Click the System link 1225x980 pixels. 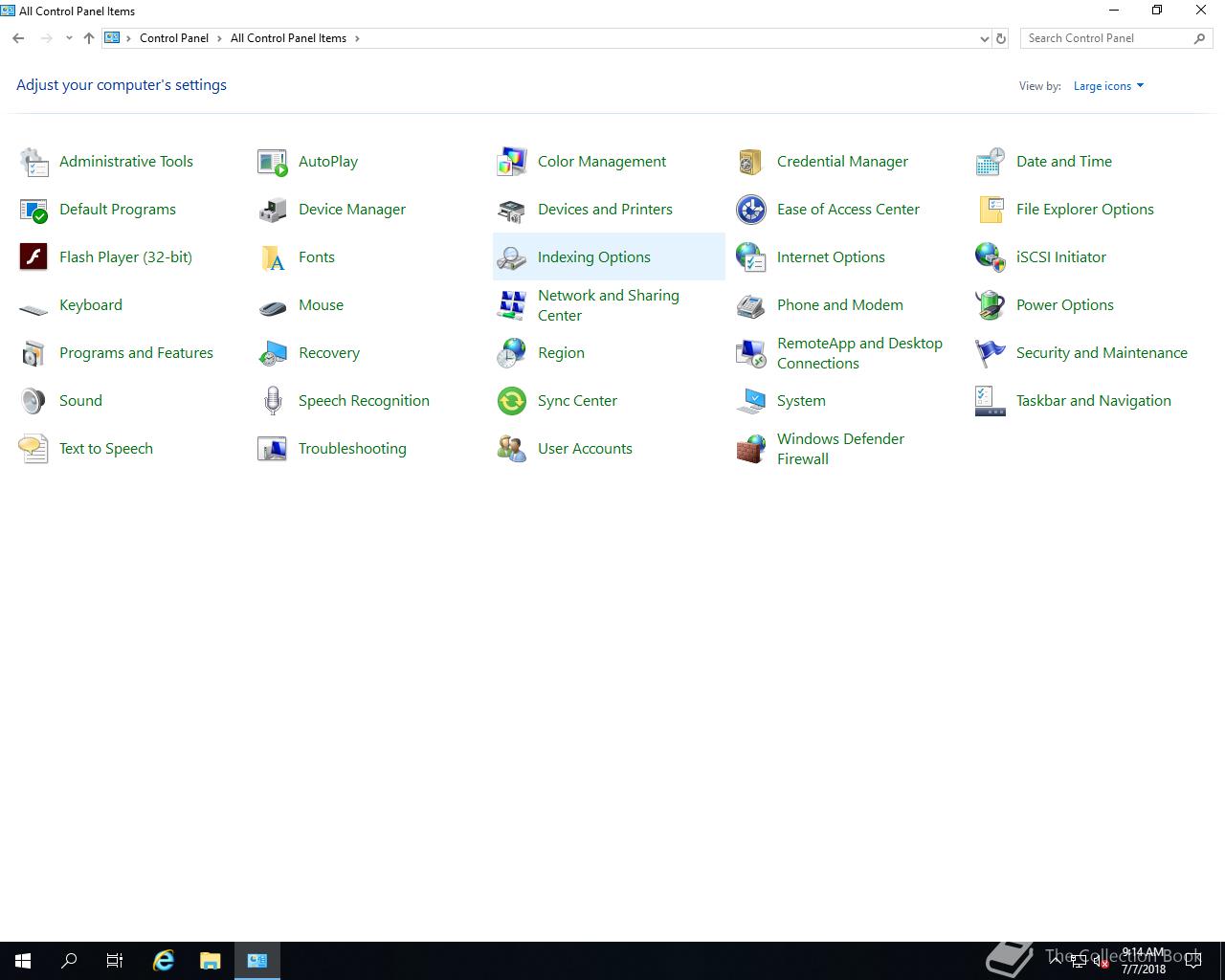point(801,401)
